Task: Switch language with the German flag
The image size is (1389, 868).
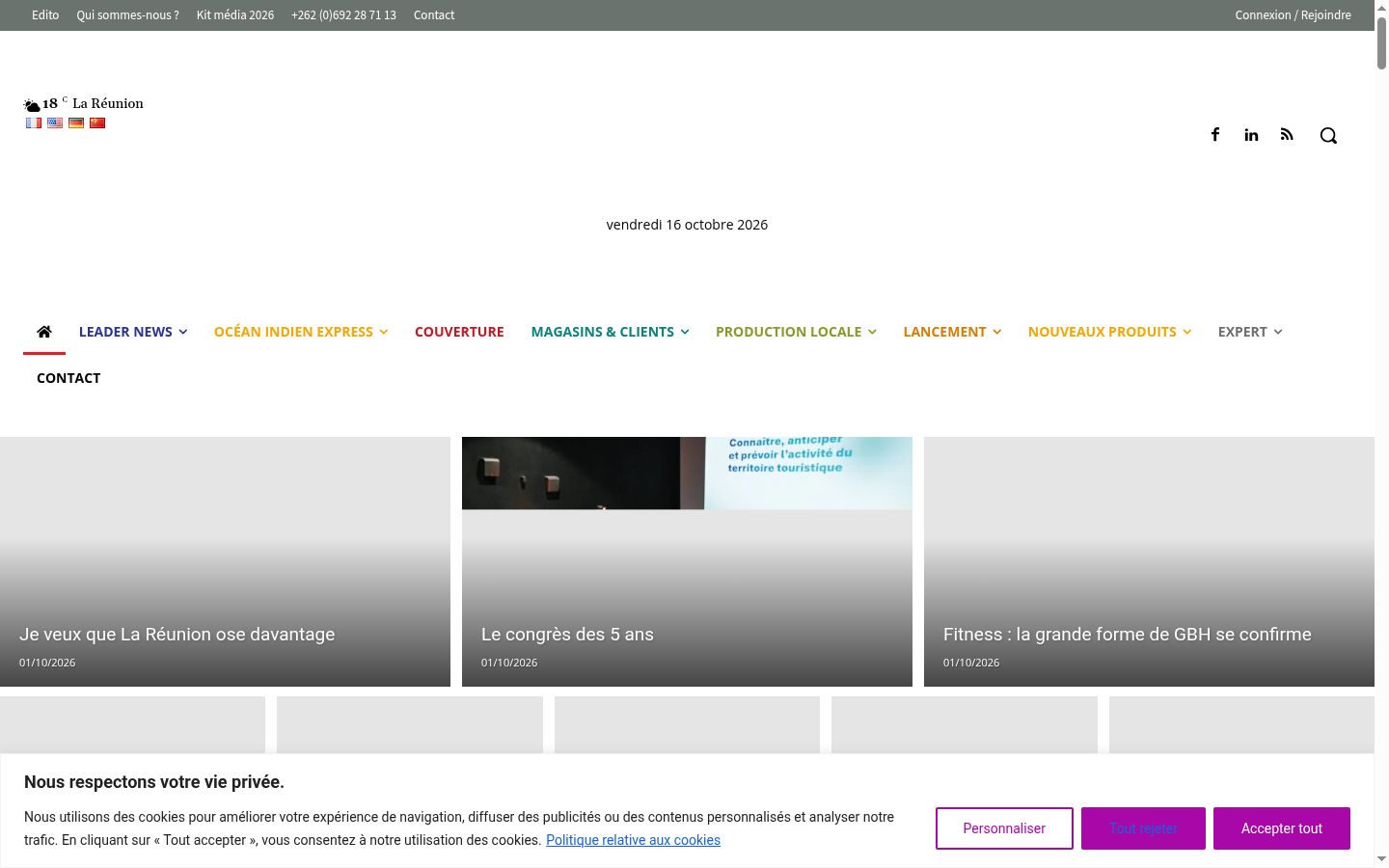Action: 76,122
